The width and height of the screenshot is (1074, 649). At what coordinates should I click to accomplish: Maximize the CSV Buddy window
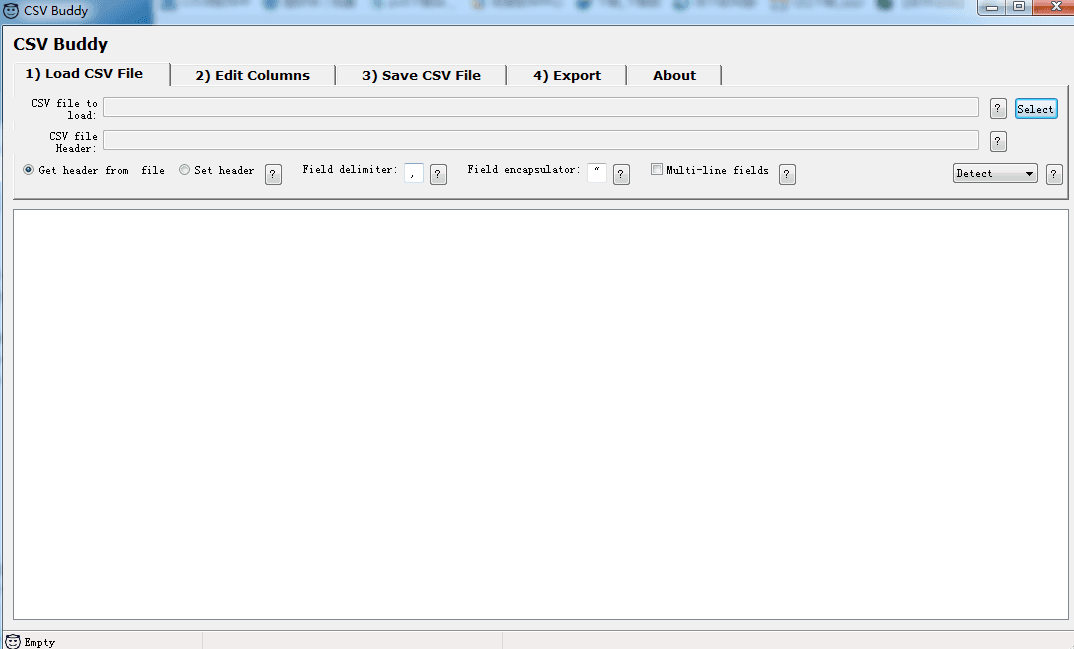click(1019, 8)
